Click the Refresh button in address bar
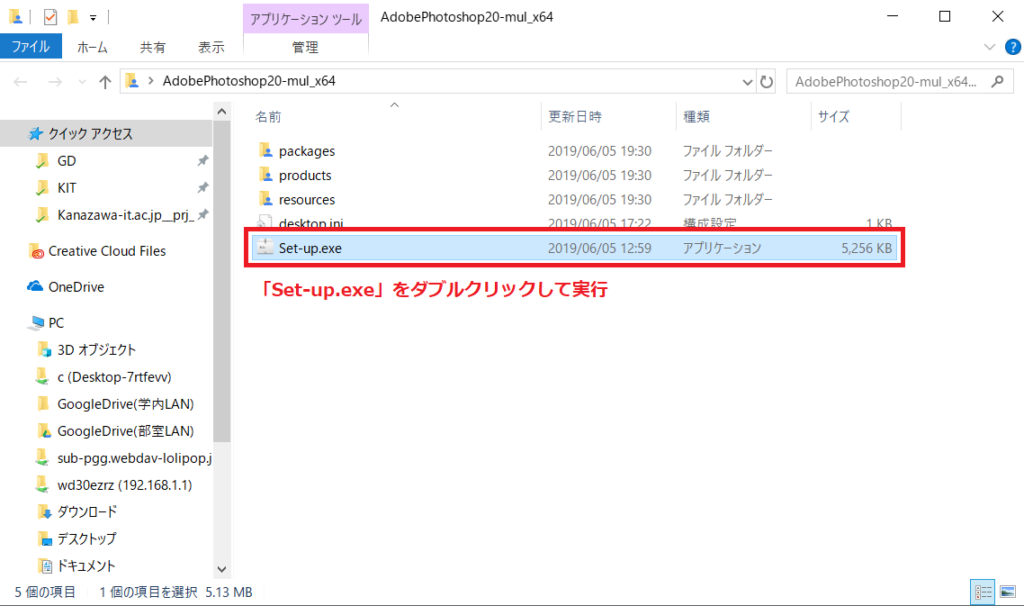Image resolution: width=1024 pixels, height=606 pixels. [x=767, y=82]
